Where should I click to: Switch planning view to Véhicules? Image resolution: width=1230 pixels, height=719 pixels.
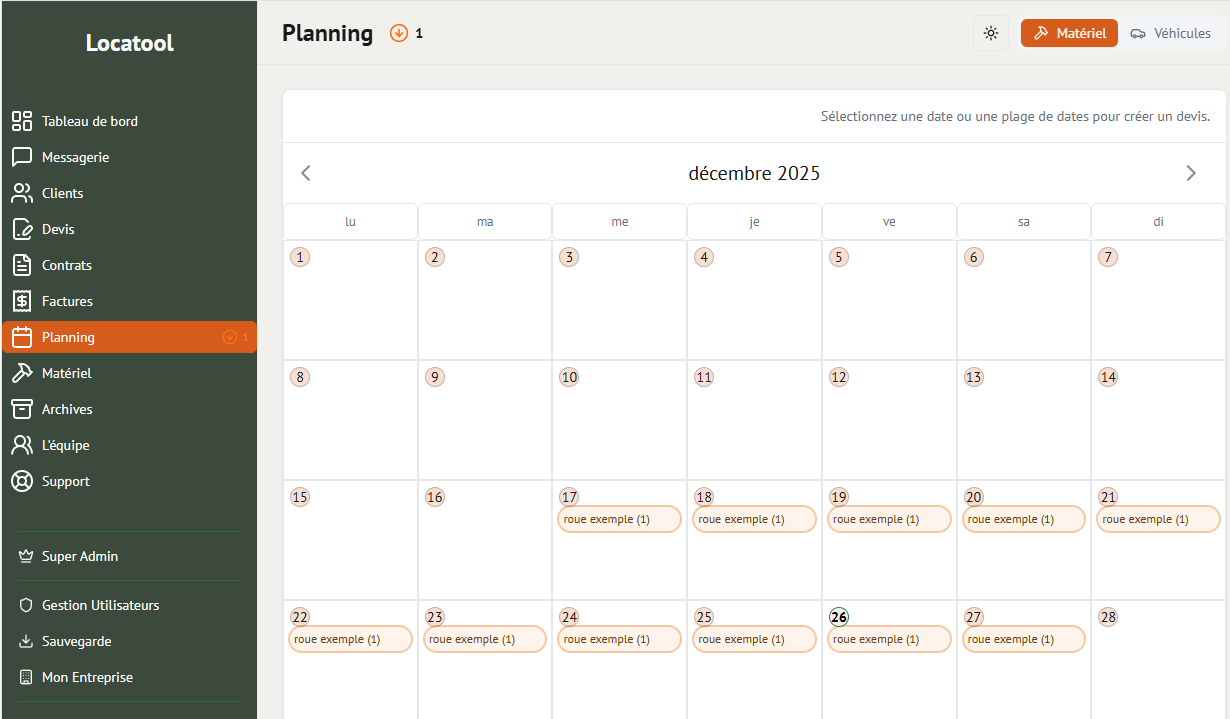(1172, 33)
